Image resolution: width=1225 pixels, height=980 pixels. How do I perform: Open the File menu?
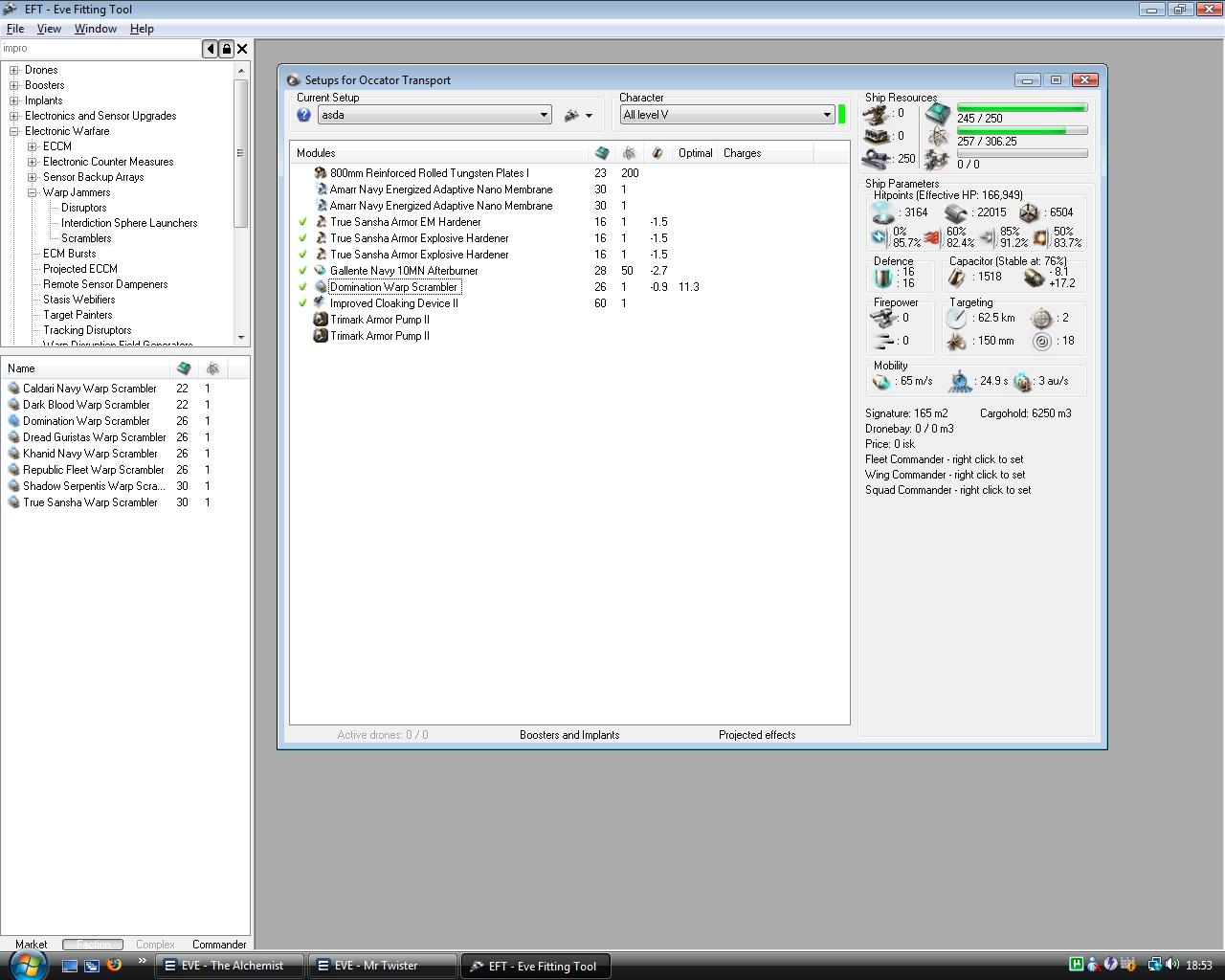pyautogui.click(x=15, y=29)
